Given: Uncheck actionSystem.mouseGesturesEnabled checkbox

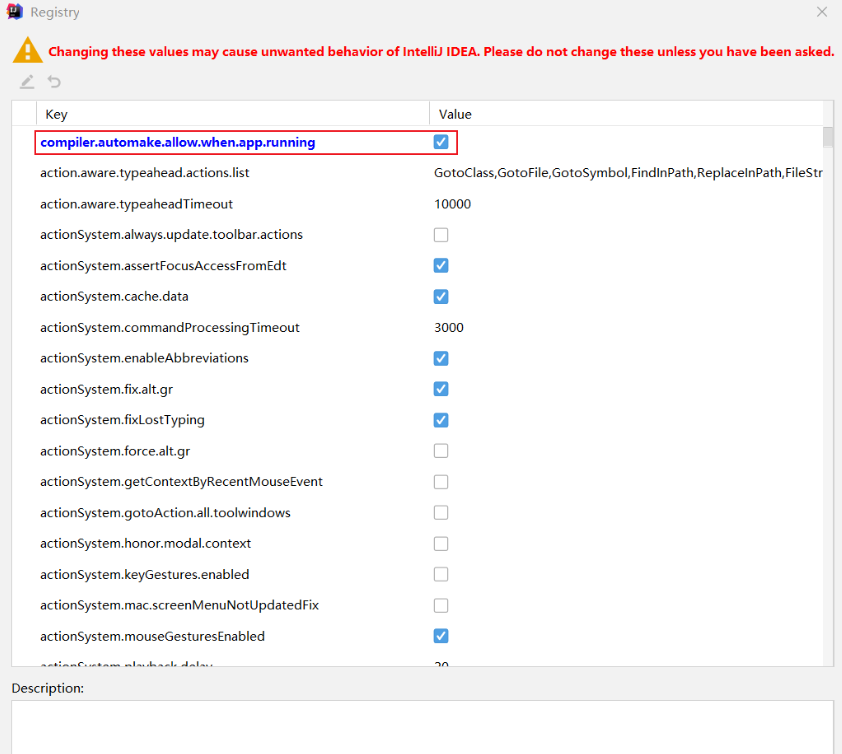Looking at the screenshot, I should coord(441,636).
